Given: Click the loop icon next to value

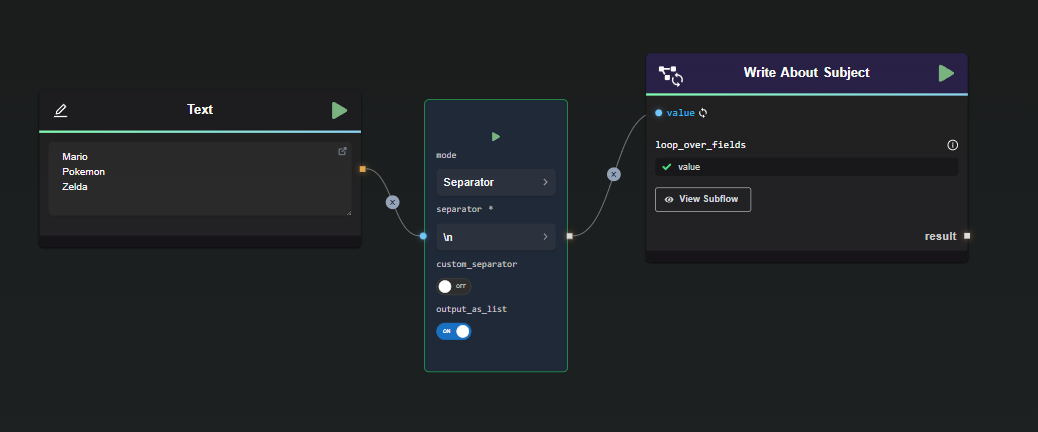Looking at the screenshot, I should click(703, 113).
